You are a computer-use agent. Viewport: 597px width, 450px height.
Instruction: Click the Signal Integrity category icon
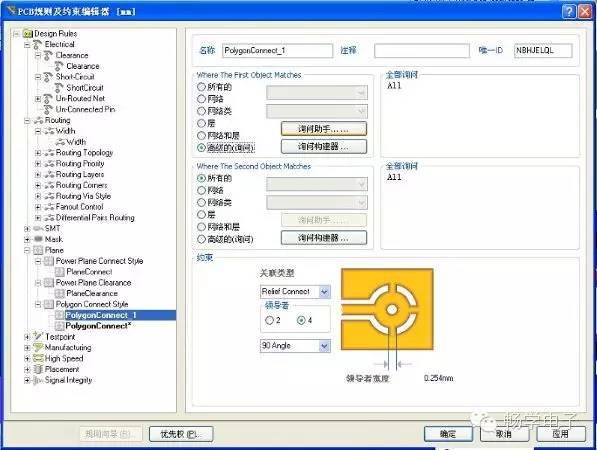(x=37, y=380)
